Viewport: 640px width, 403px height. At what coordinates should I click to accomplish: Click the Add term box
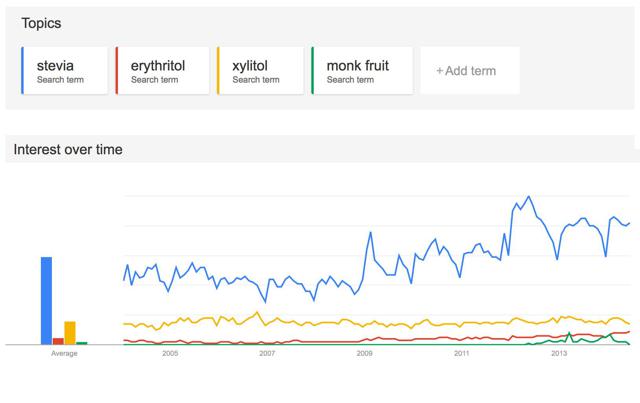470,70
